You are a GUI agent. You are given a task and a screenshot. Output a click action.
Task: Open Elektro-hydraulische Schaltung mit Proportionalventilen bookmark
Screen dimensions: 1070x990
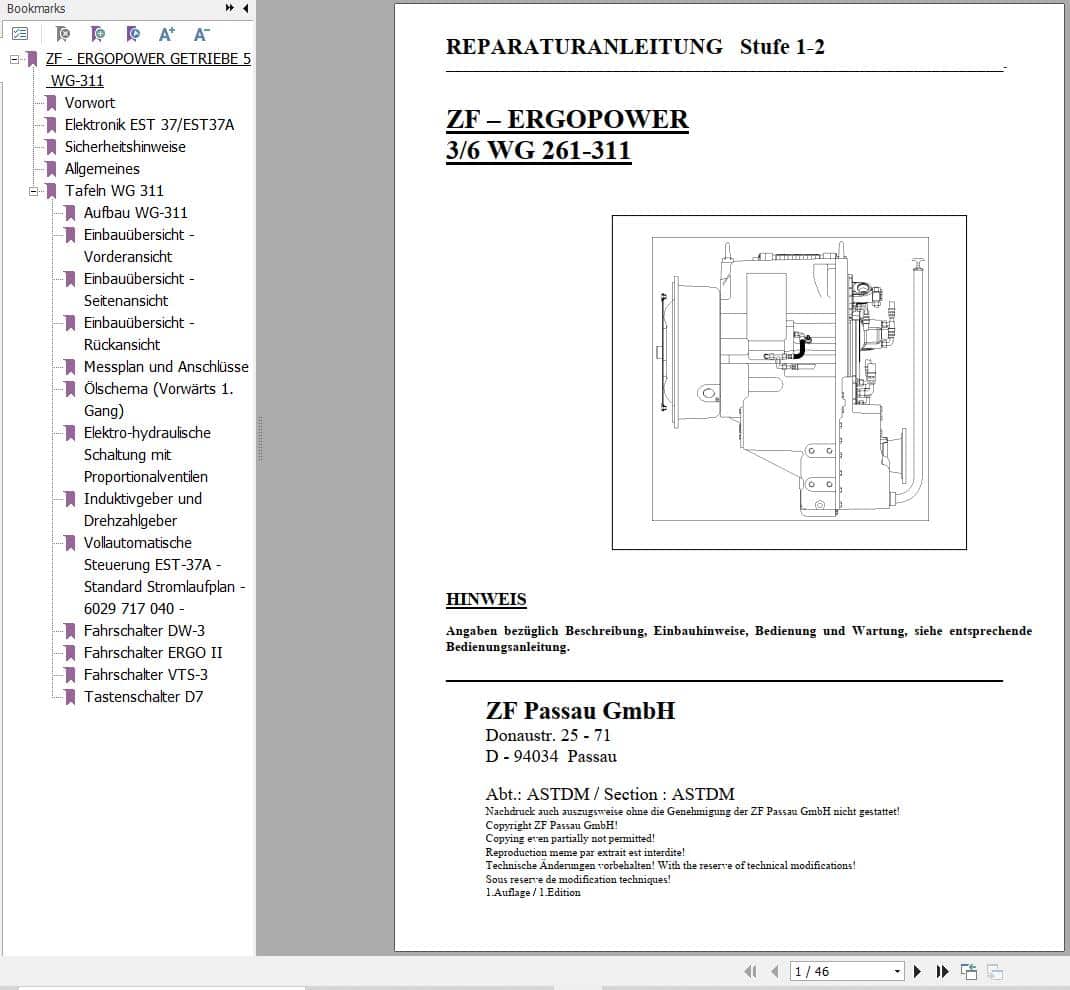click(x=147, y=454)
